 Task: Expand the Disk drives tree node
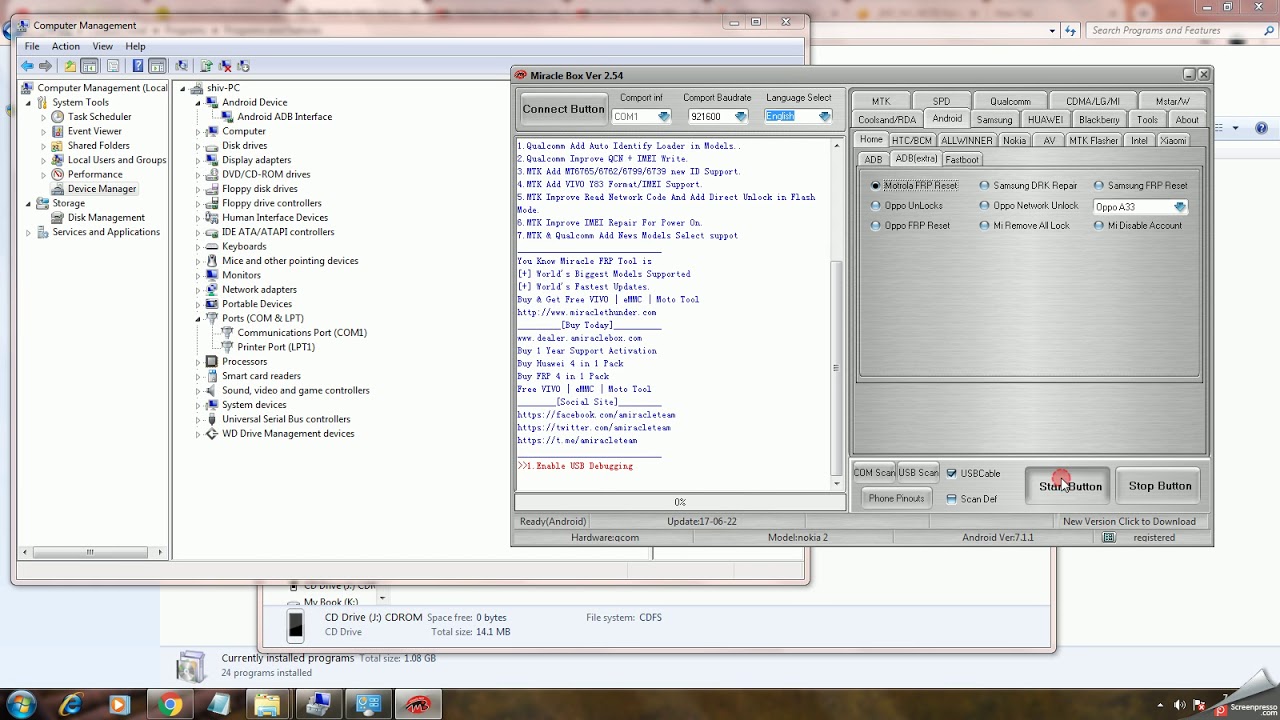pyautogui.click(x=197, y=146)
